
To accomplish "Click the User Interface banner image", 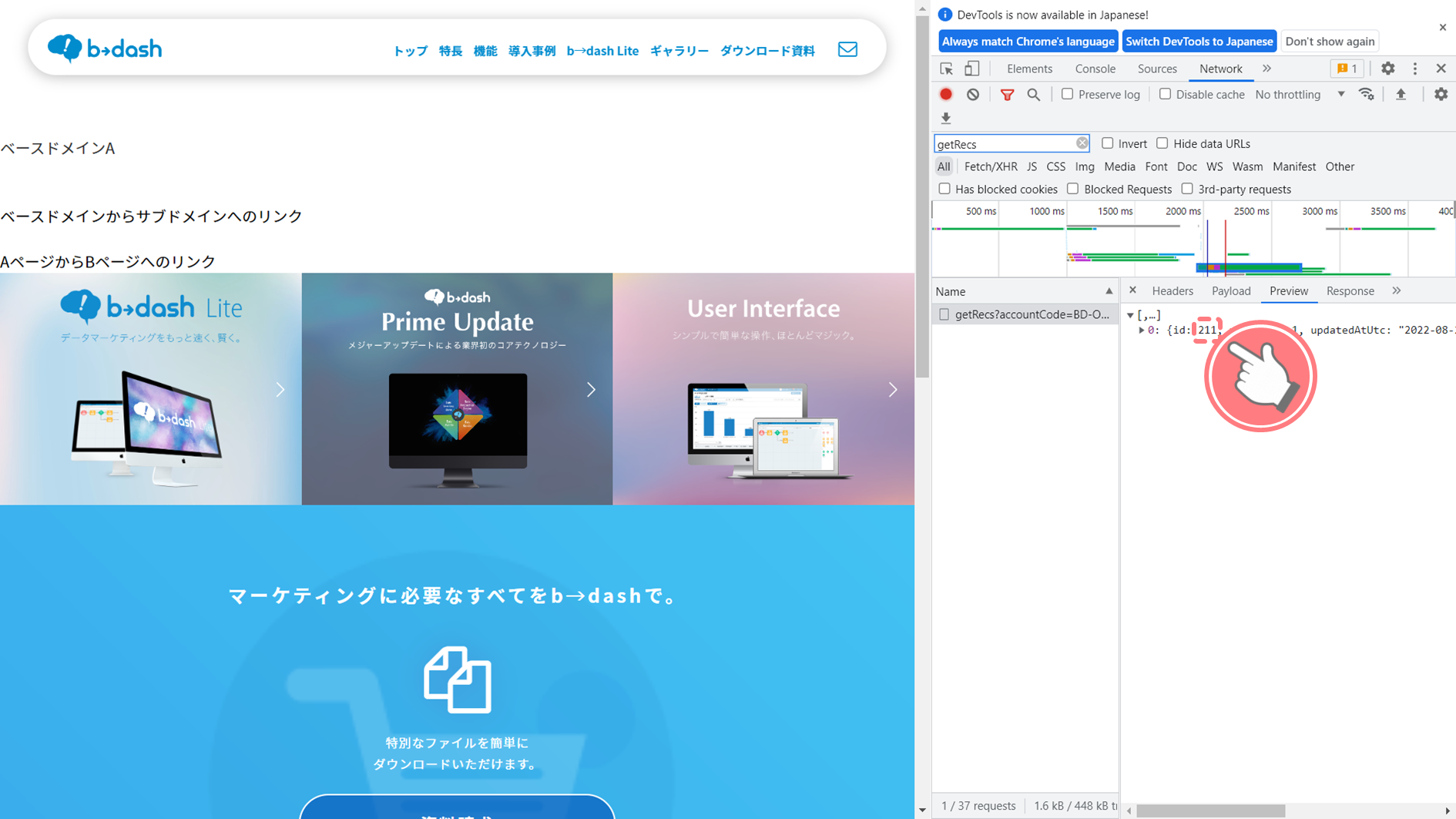I will [763, 389].
